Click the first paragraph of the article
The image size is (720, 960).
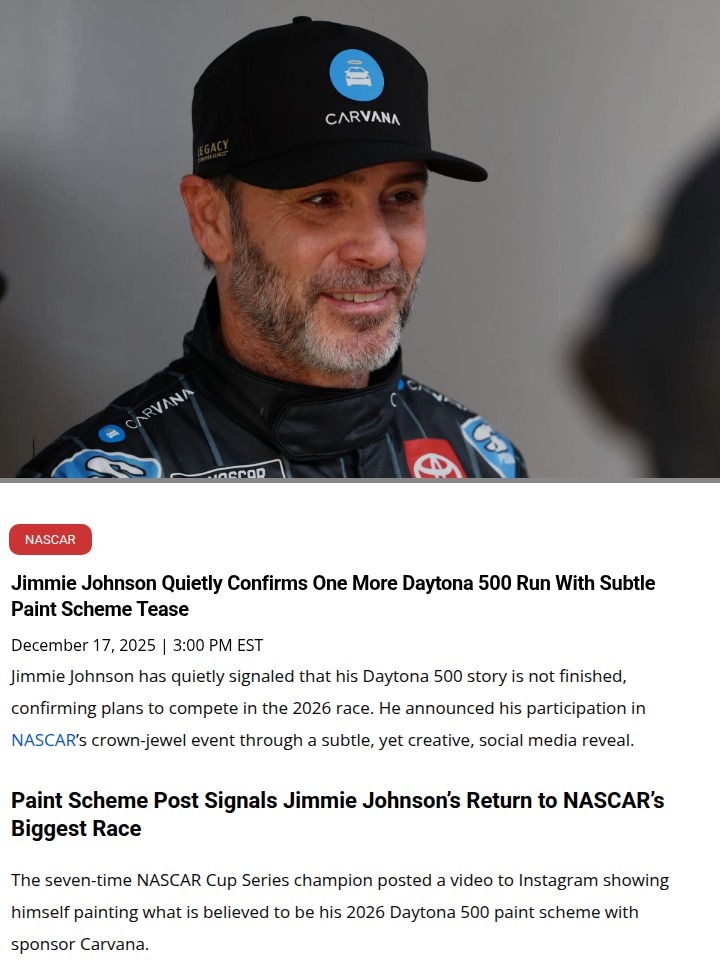(x=328, y=708)
